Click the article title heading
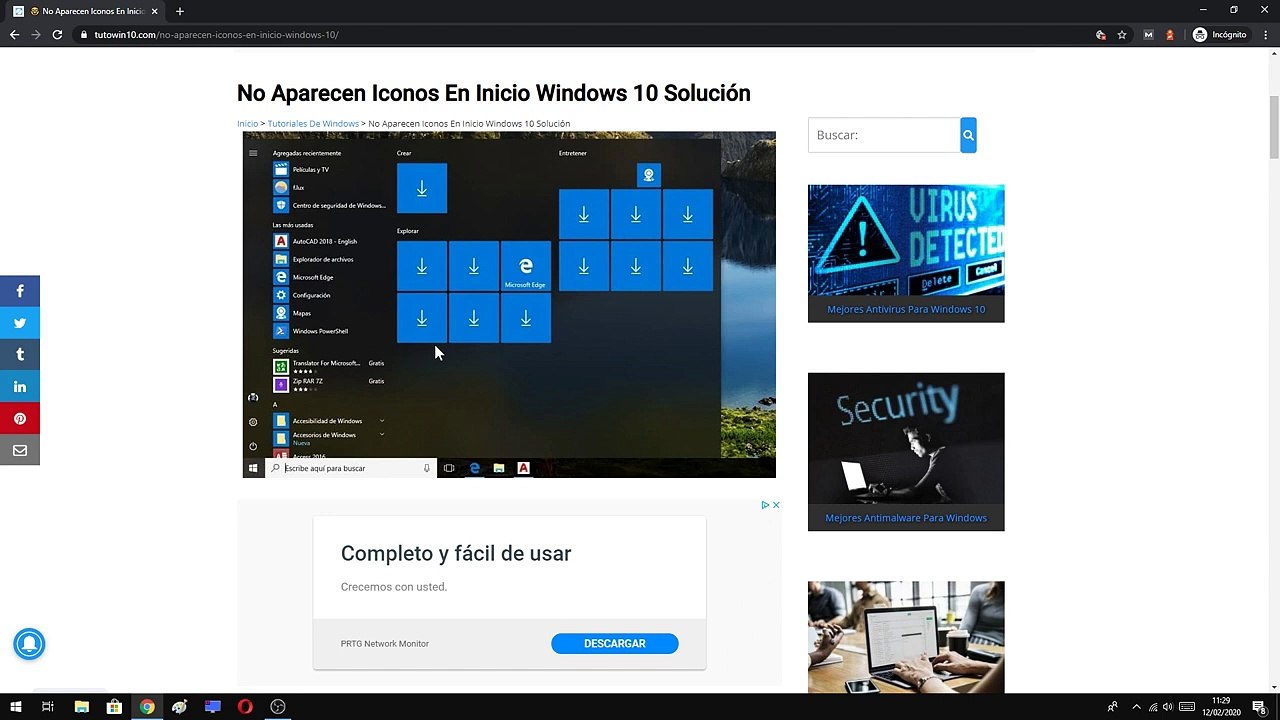The image size is (1280, 720). pos(494,93)
